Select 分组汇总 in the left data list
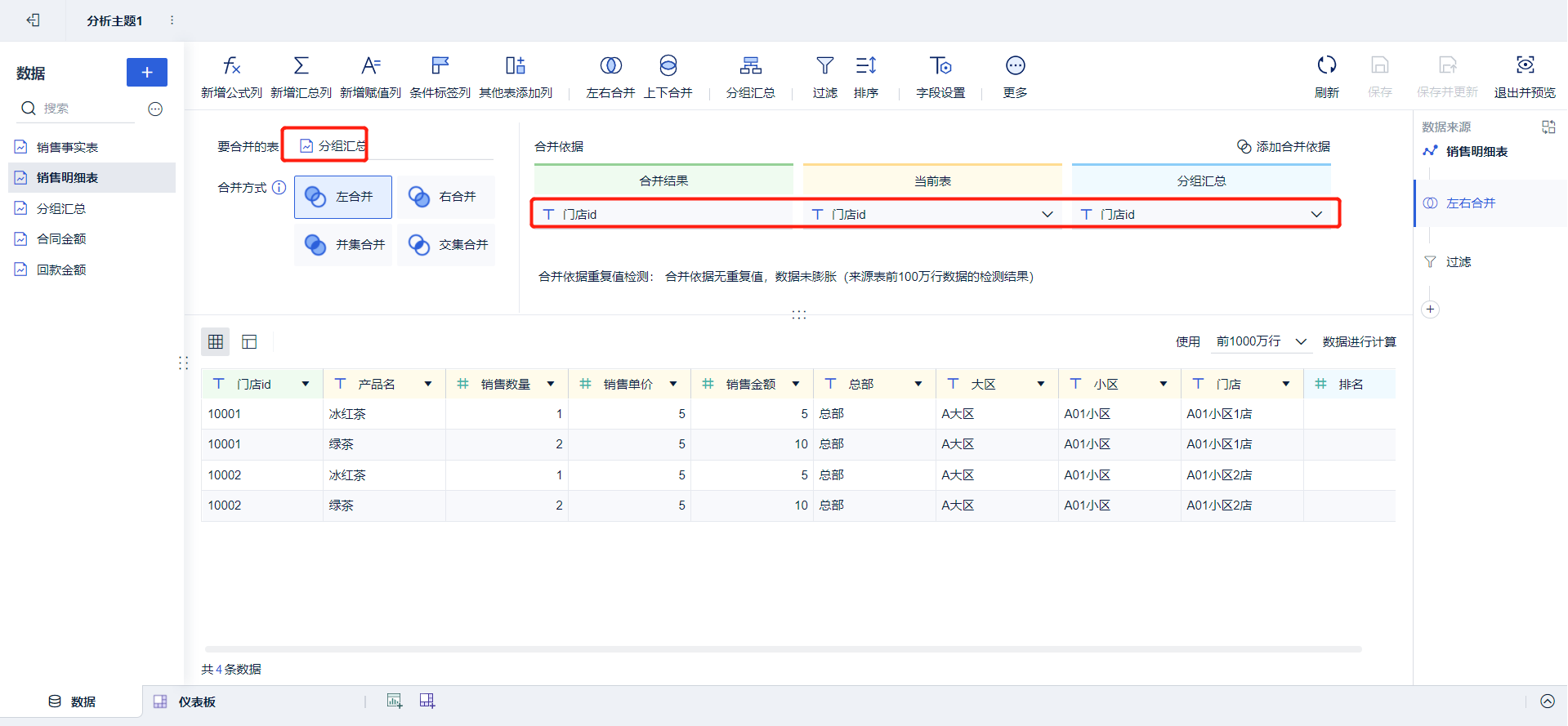The image size is (1568, 726). click(92, 208)
